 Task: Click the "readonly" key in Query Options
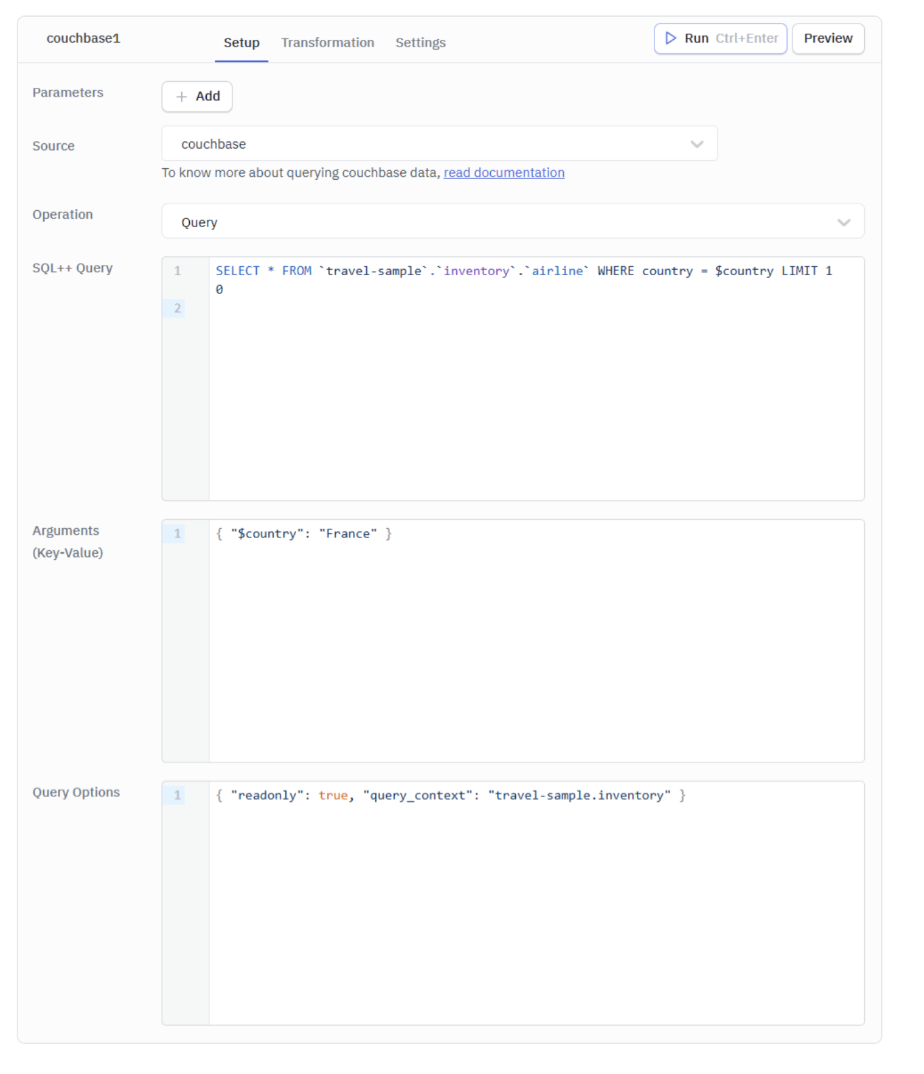pyautogui.click(x=267, y=796)
